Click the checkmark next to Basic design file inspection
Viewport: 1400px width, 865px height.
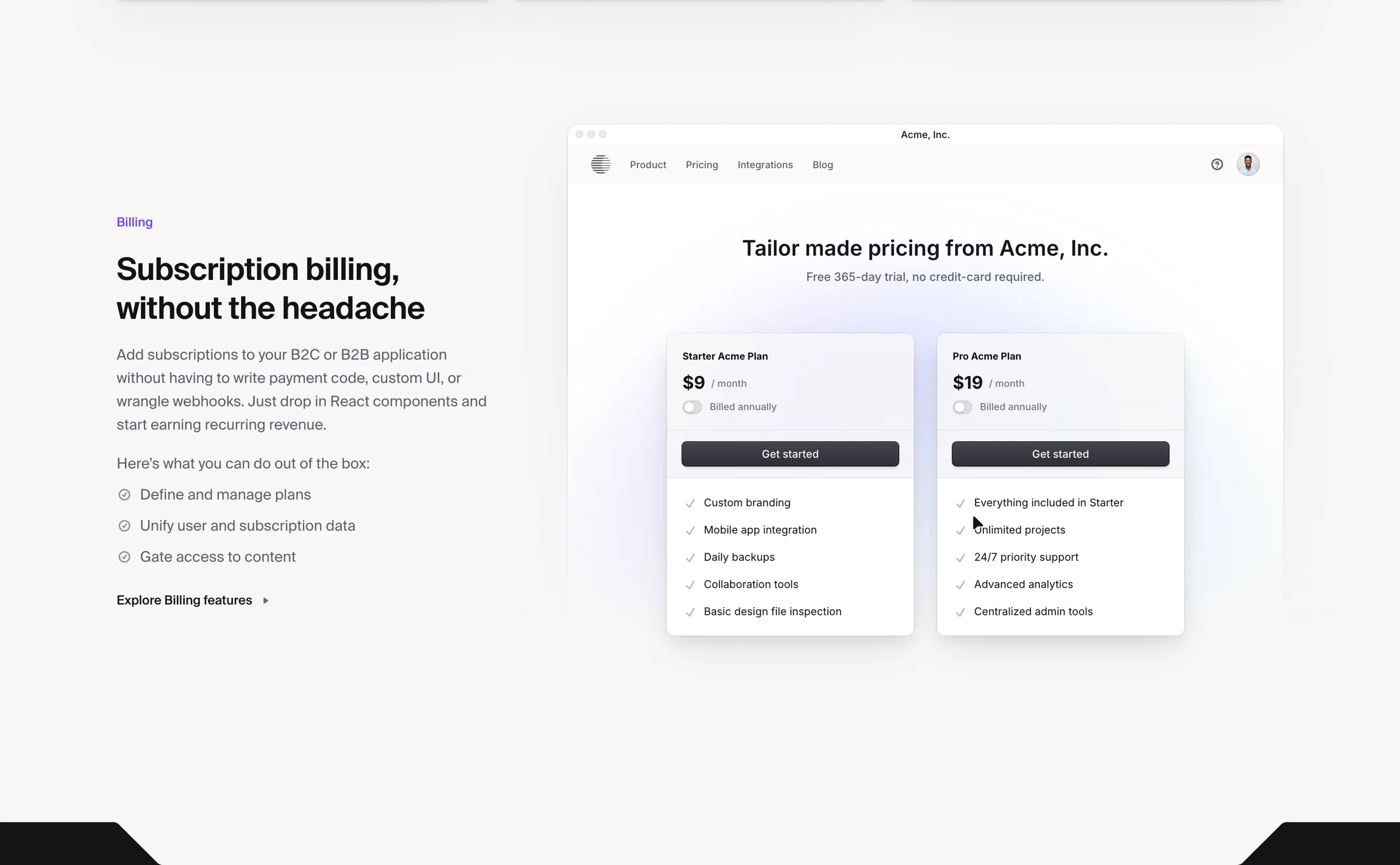click(x=690, y=612)
